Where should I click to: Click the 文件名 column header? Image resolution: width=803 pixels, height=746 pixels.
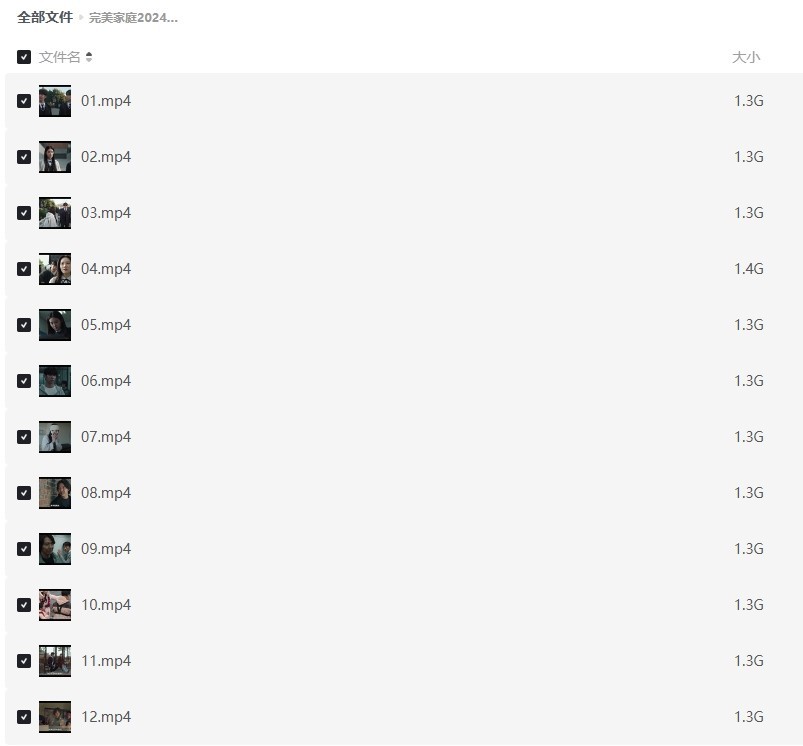59,57
